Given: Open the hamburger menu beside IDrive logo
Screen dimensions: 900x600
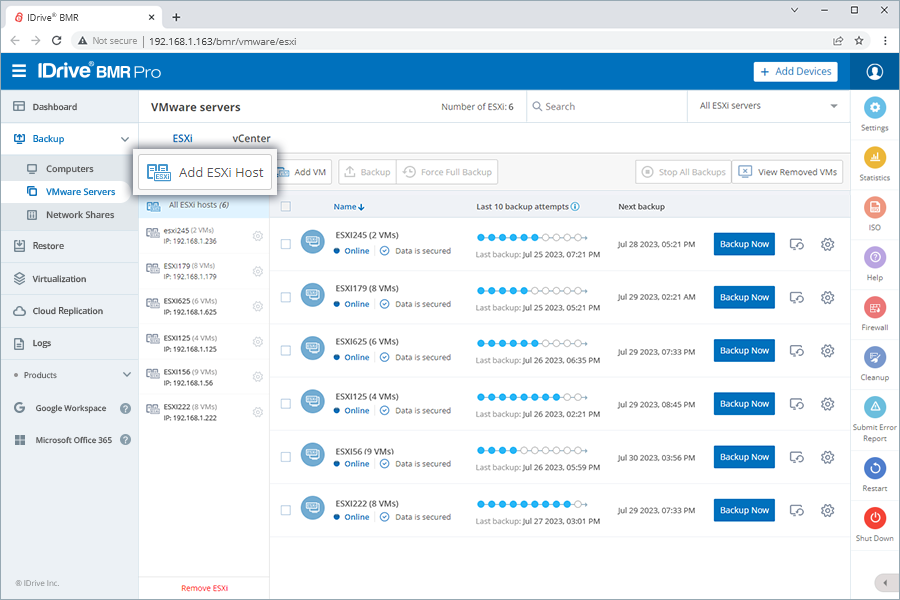Looking at the screenshot, I should pos(19,71).
